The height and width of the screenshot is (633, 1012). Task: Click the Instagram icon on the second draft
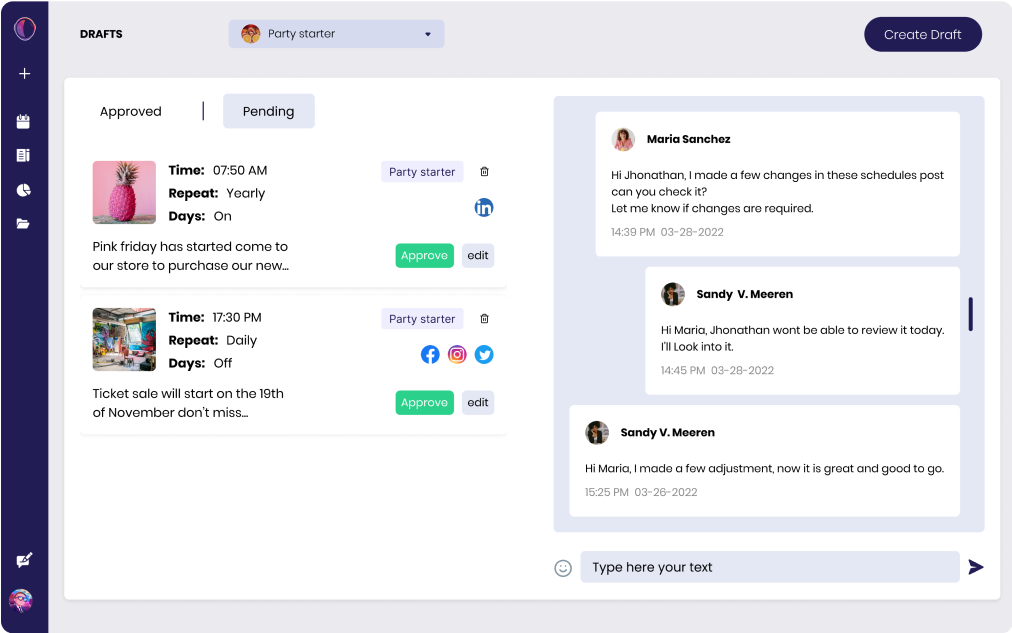pos(457,354)
